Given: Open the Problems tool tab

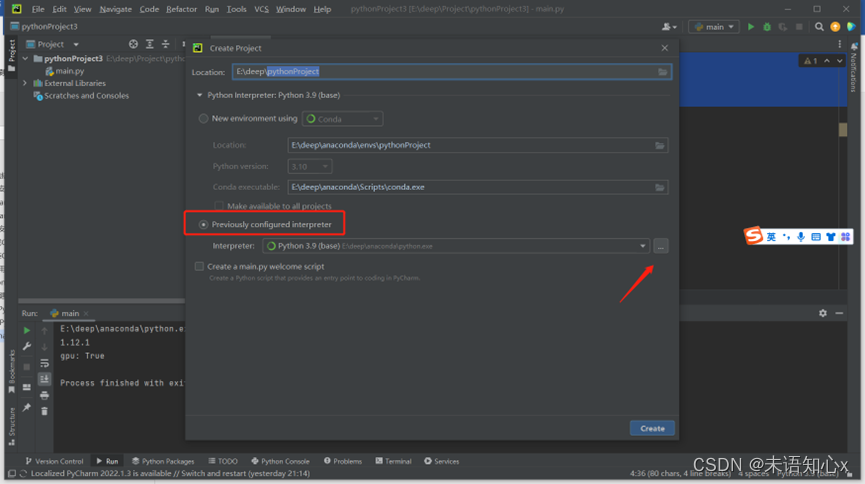Looking at the screenshot, I should (x=343, y=461).
